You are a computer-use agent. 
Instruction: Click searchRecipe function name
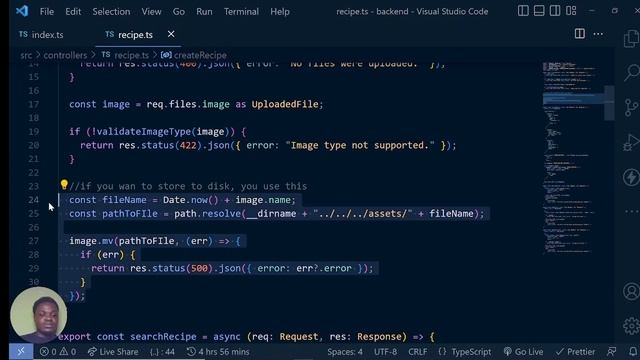[163, 337]
